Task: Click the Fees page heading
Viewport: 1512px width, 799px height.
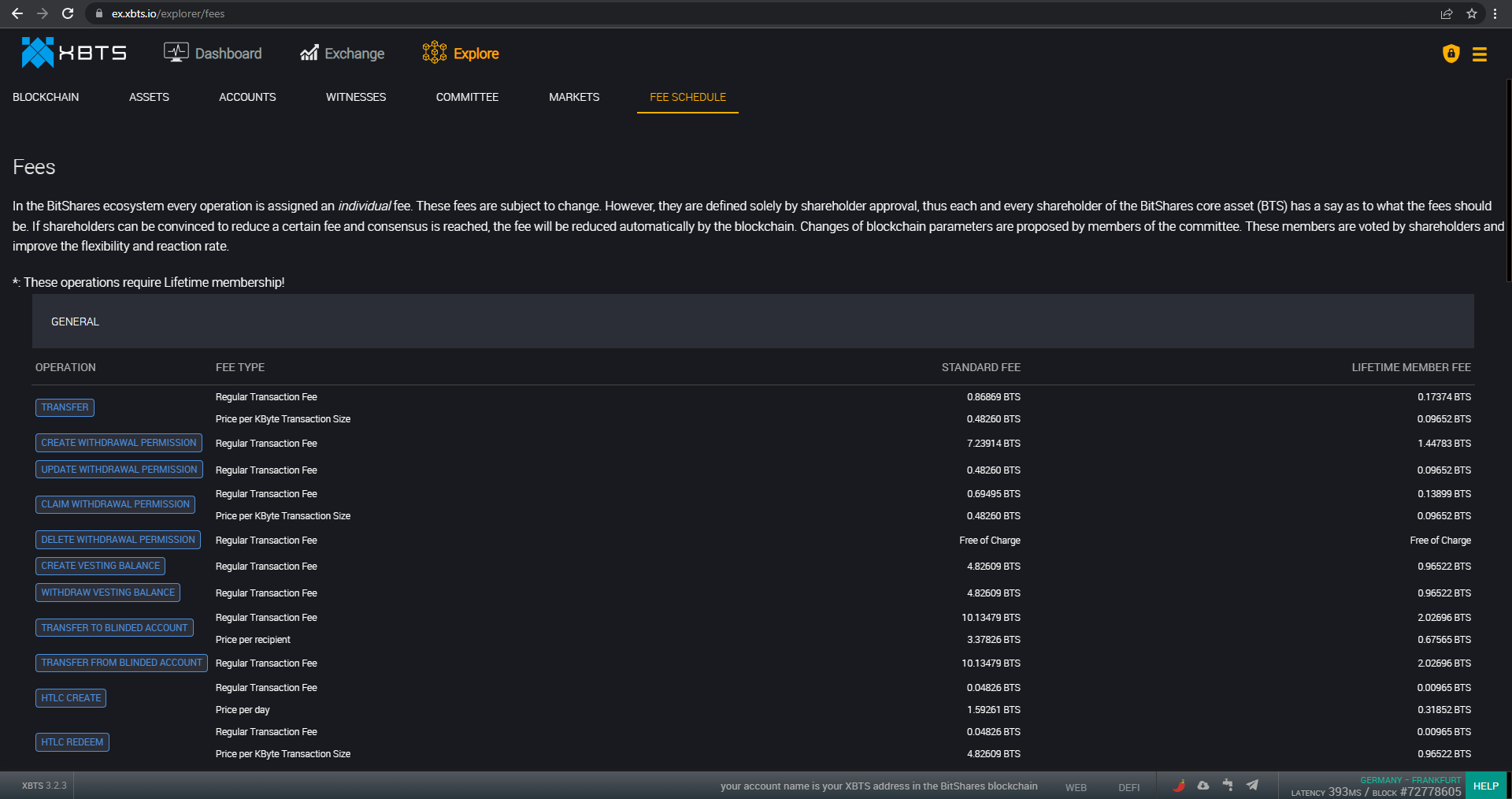Action: point(34,167)
